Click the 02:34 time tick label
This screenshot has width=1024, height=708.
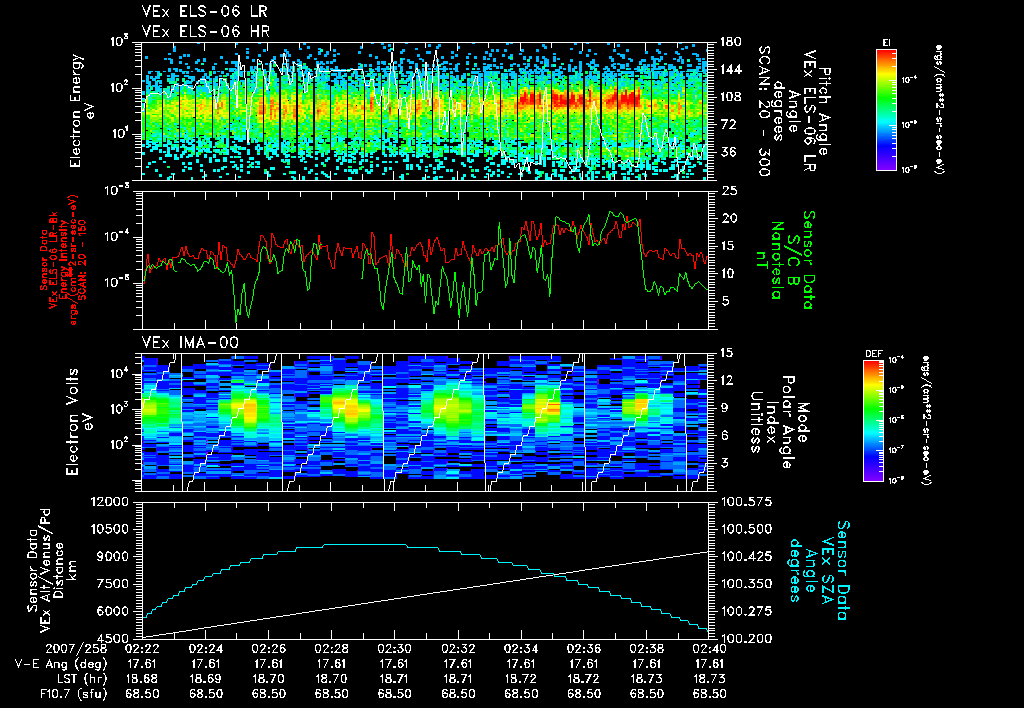click(x=520, y=649)
